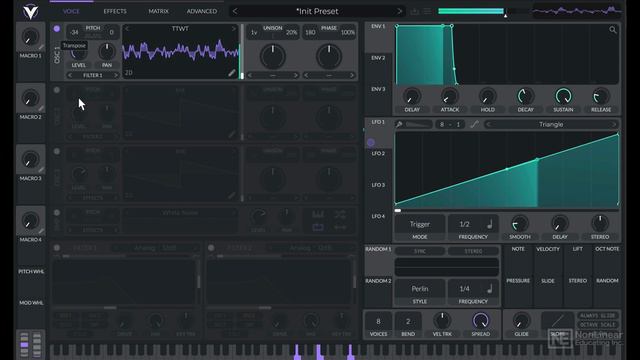This screenshot has height=360, width=640.
Task: Click the Spread knob
Action: tap(480, 320)
